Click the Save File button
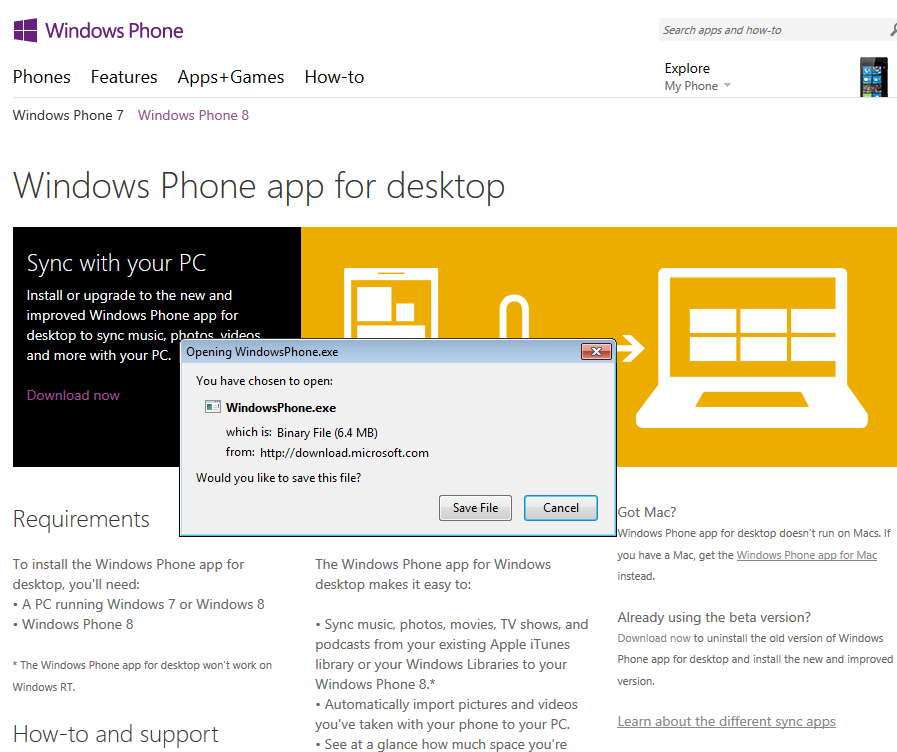Image resolution: width=897 pixels, height=752 pixels. pos(475,507)
